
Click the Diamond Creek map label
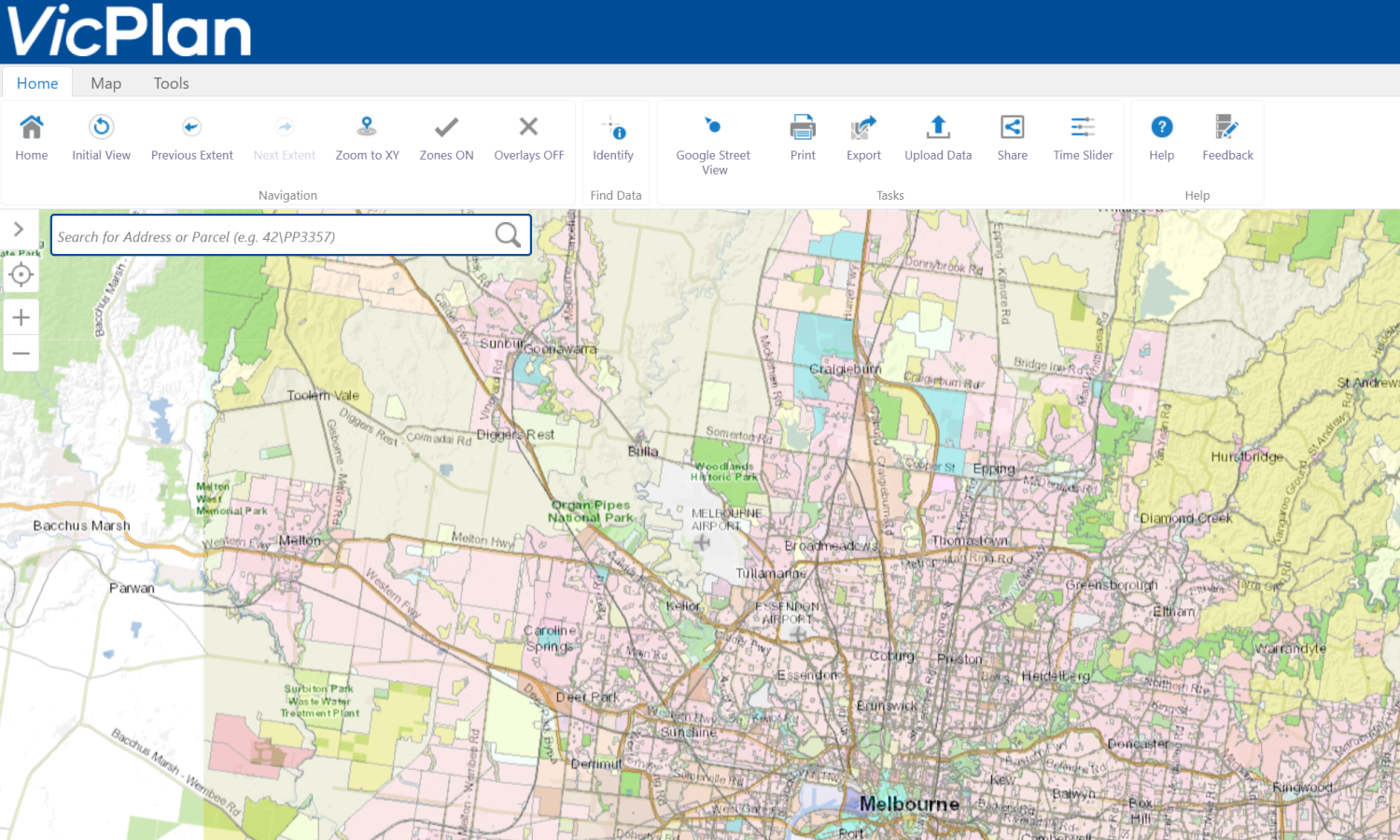point(1186,518)
